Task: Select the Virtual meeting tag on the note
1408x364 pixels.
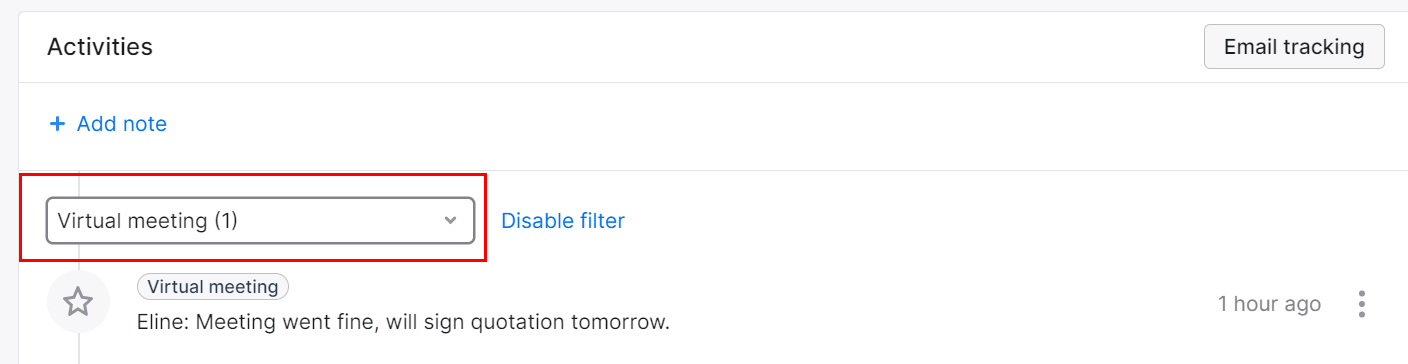Action: point(213,287)
